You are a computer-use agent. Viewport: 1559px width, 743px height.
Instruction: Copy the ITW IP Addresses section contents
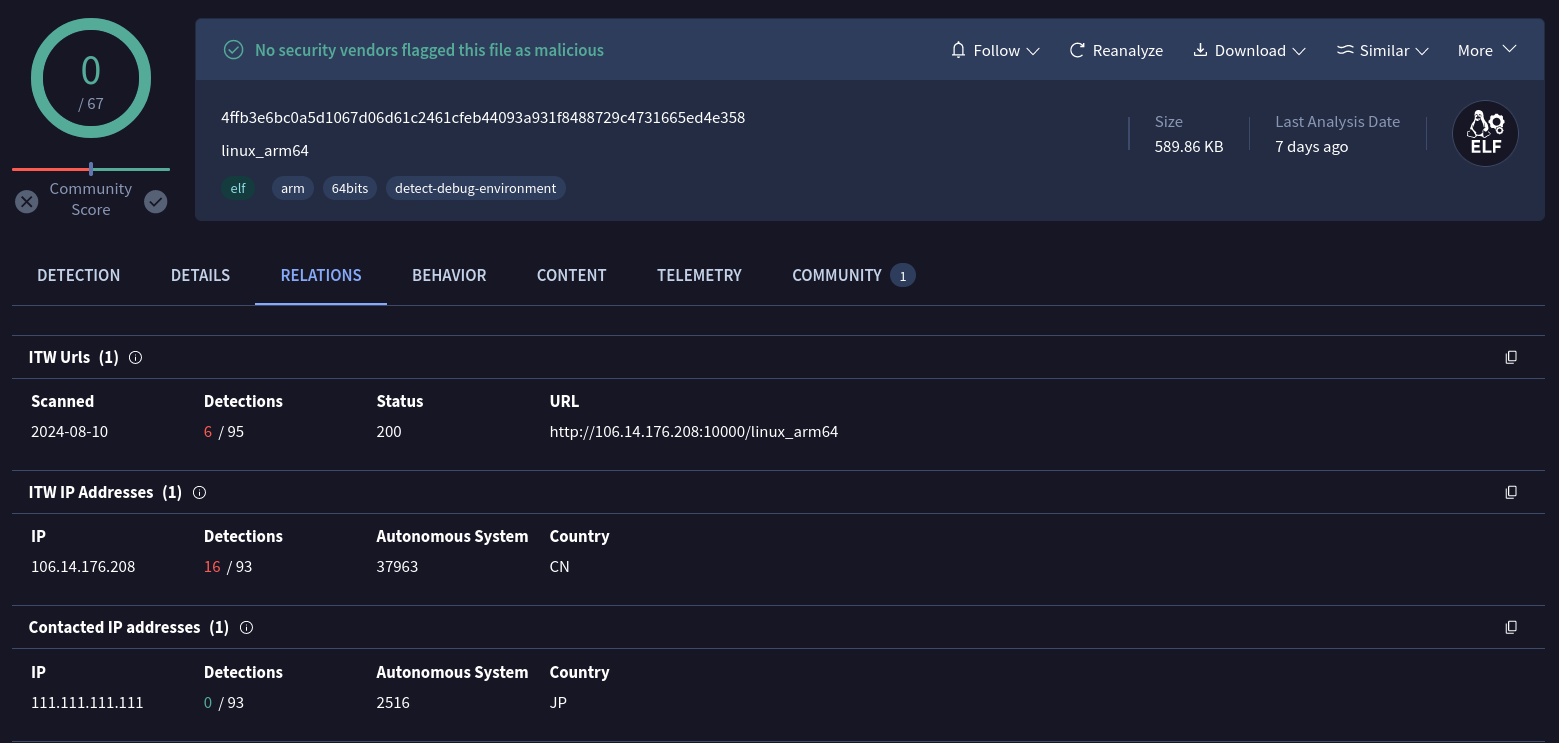tap(1511, 492)
